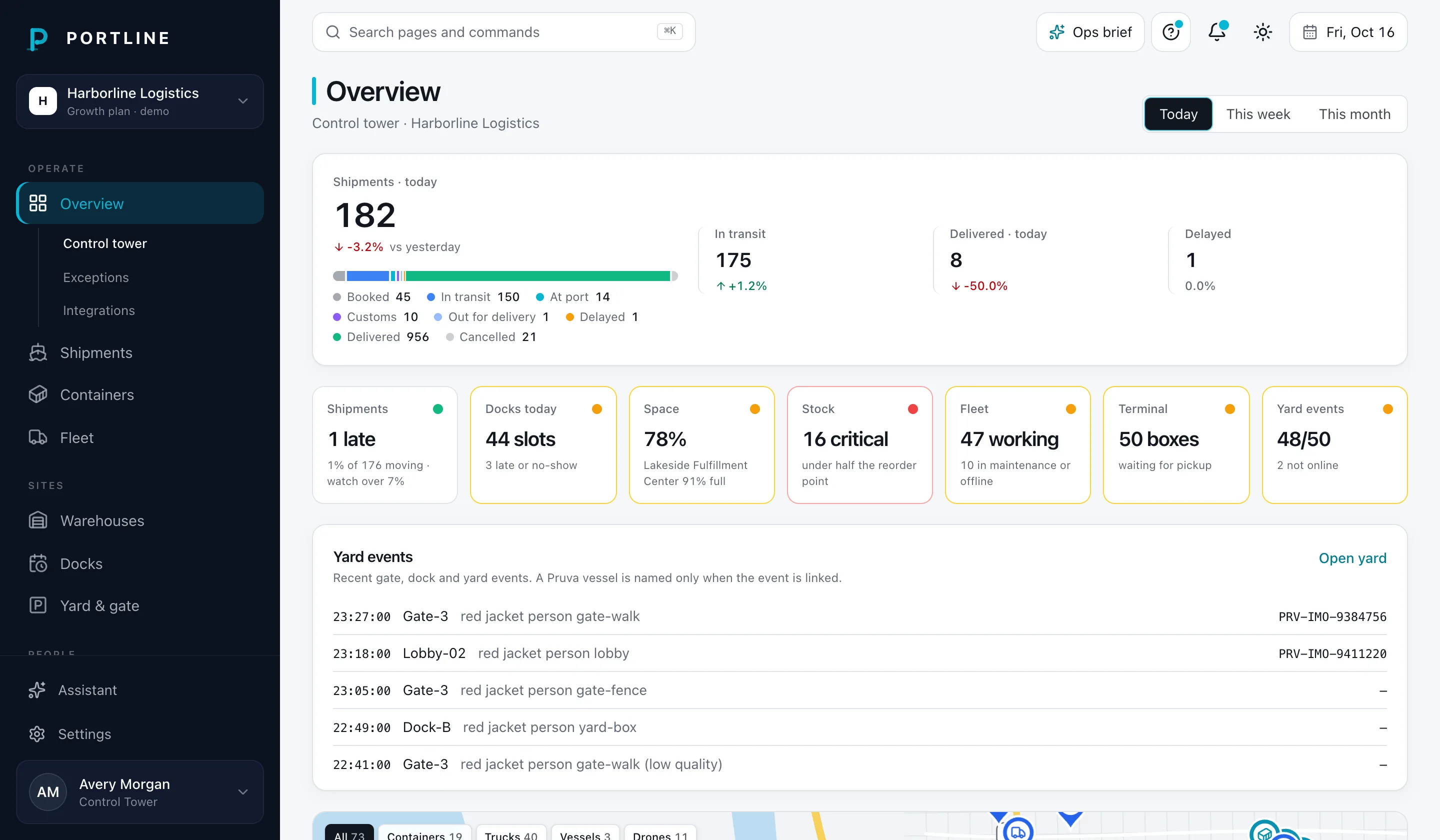This screenshot has height=840, width=1440.
Task: Open the notifications bell
Action: 1216,32
